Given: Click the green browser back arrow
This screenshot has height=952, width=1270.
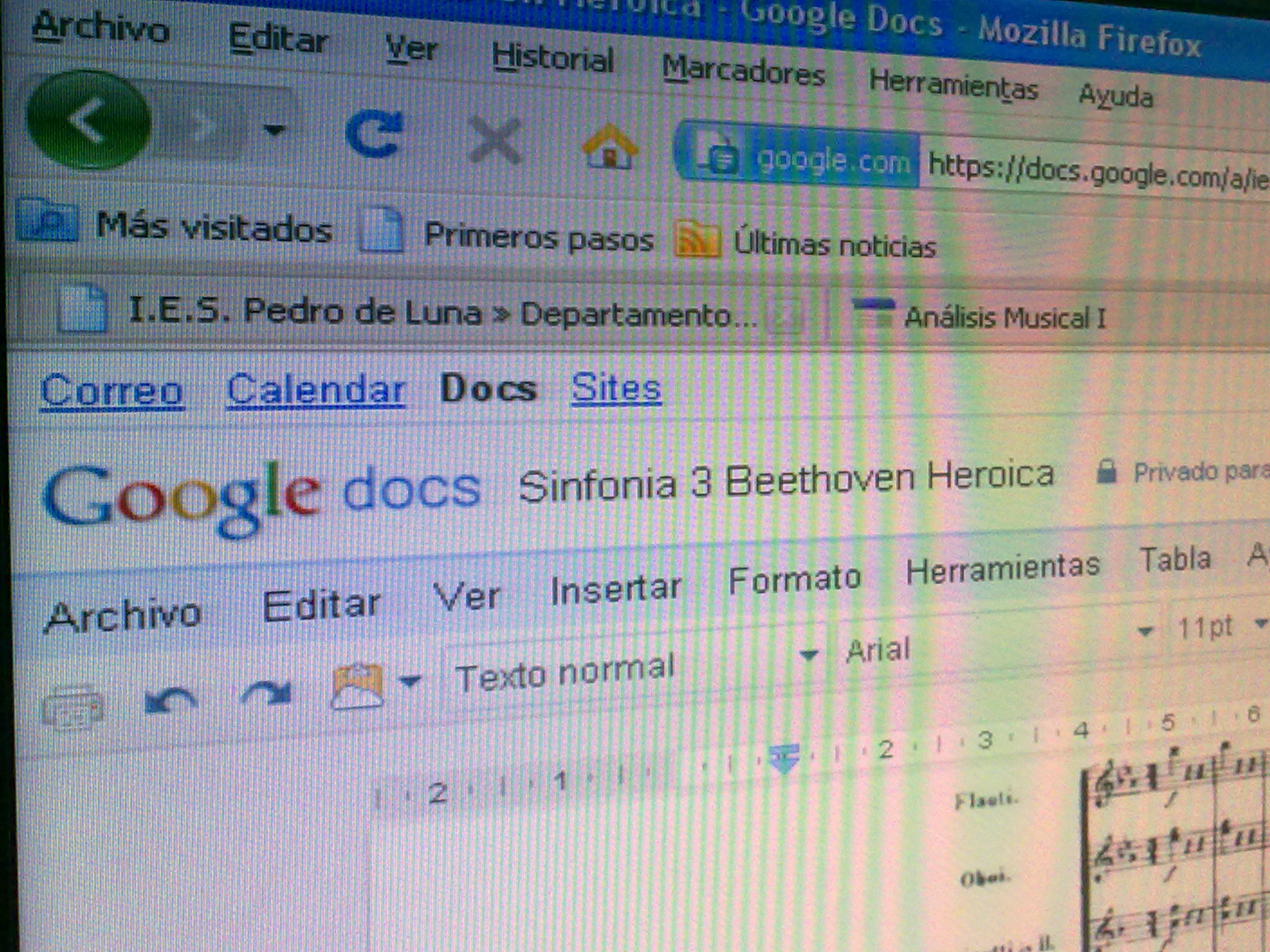Looking at the screenshot, I should 89,120.
